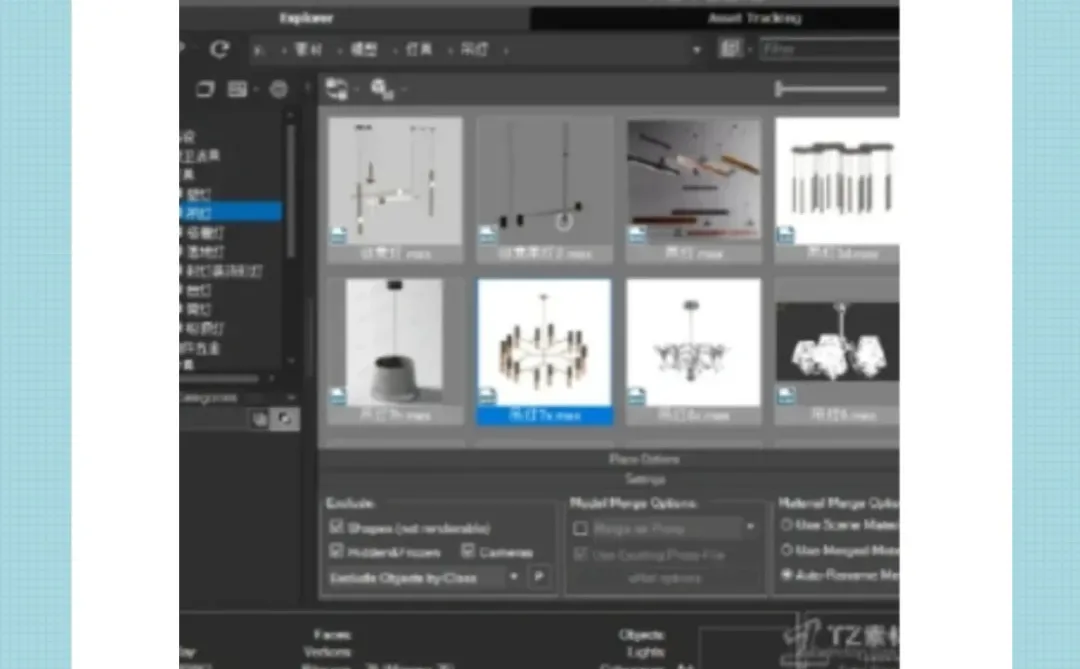Focus the Filter search field
This screenshot has height=669, width=1080.
pos(829,49)
